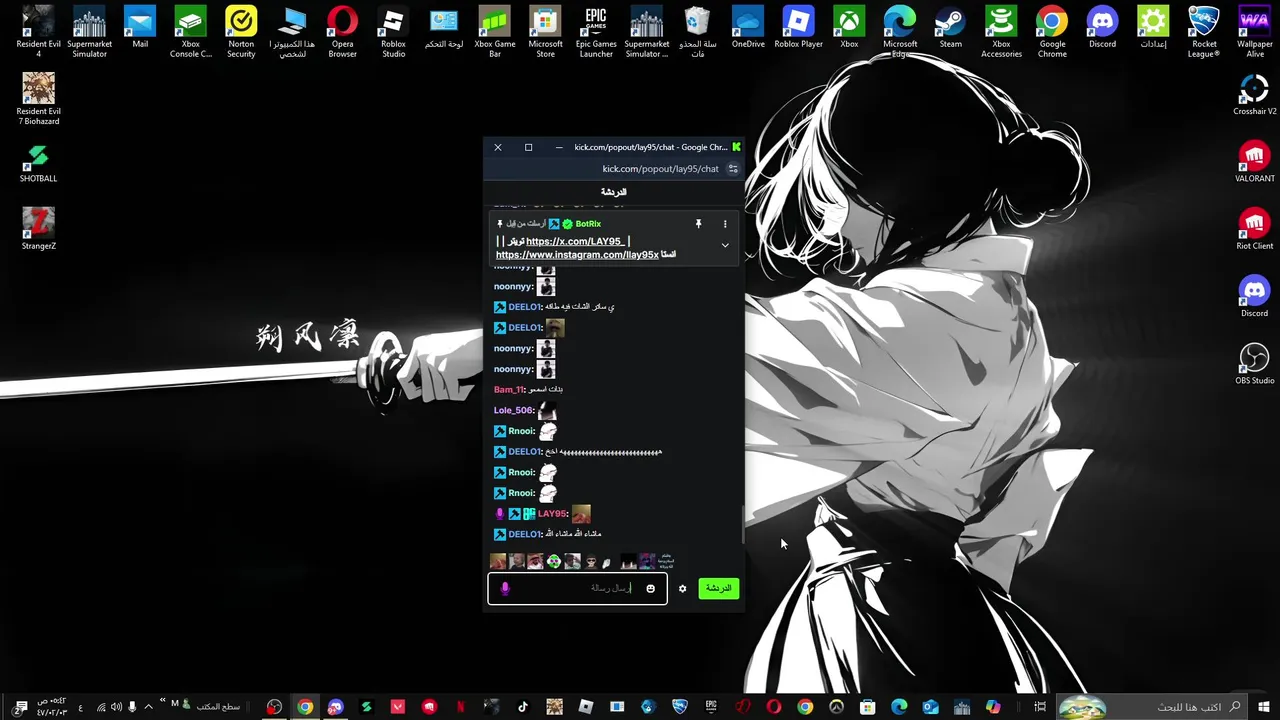Open Microsoft Store desktop icon
Viewport: 1280px width, 720px height.
[x=545, y=31]
